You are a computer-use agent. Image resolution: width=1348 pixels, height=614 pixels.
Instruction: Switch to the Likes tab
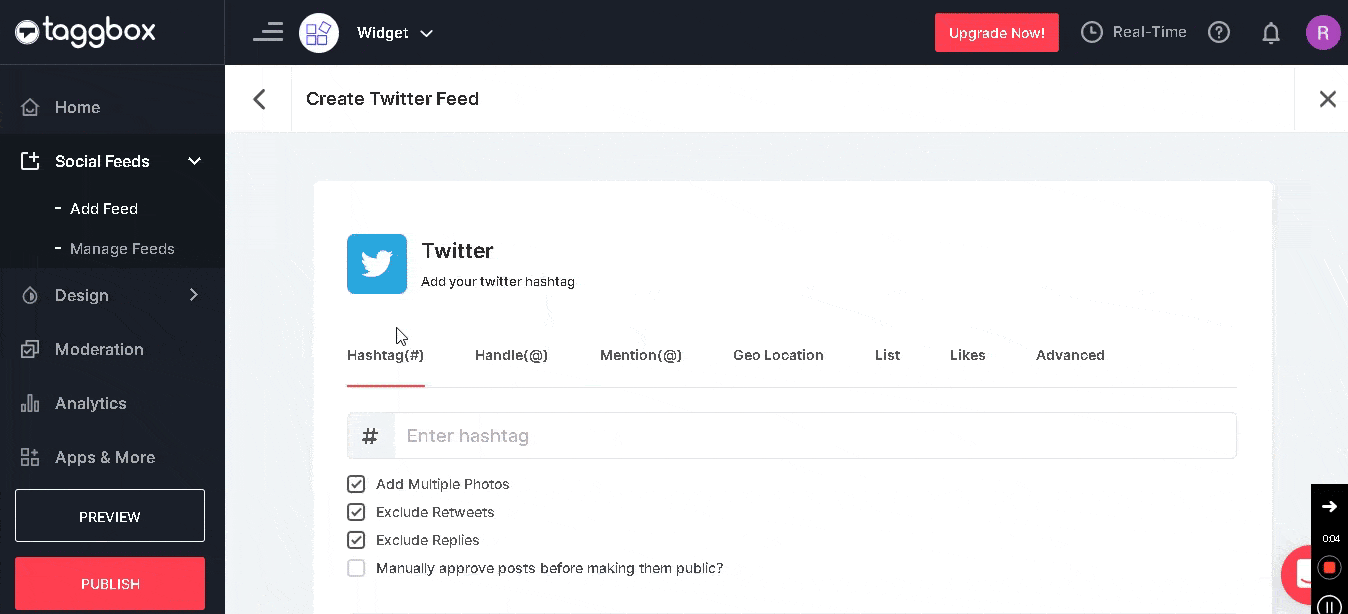click(968, 355)
